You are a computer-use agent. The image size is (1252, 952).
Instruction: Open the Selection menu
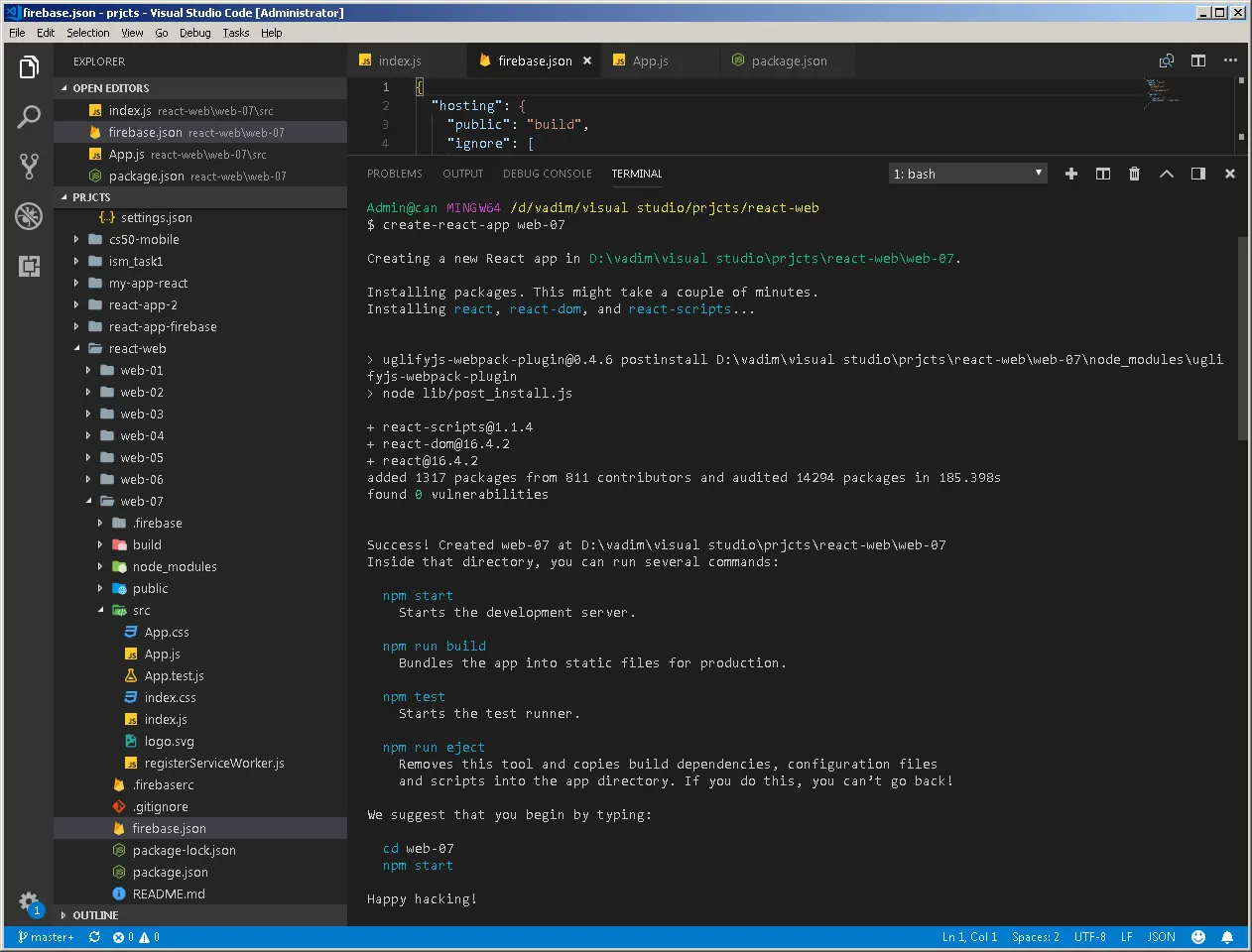tap(87, 33)
